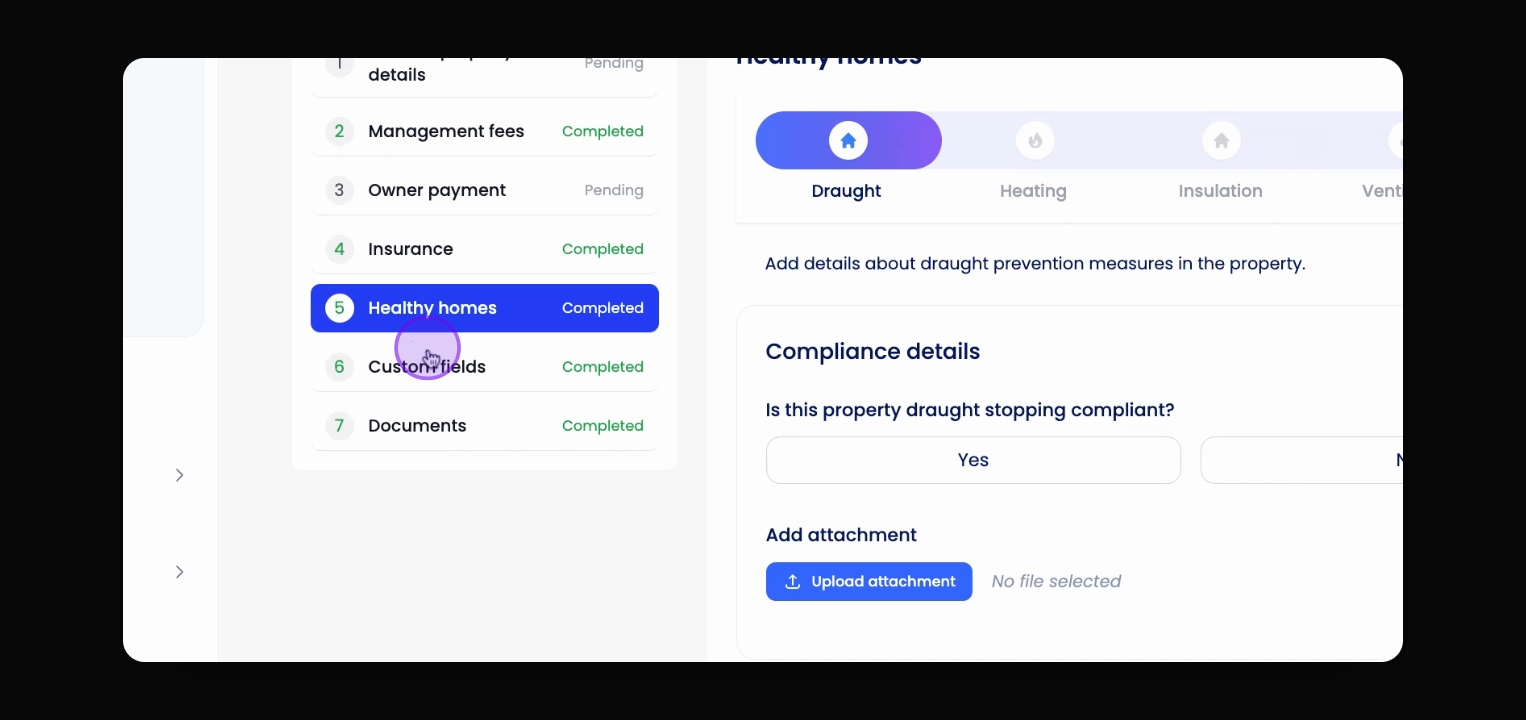Viewport: 1526px width, 720px height.
Task: Switch to the Heating tab label
Action: 1033,191
